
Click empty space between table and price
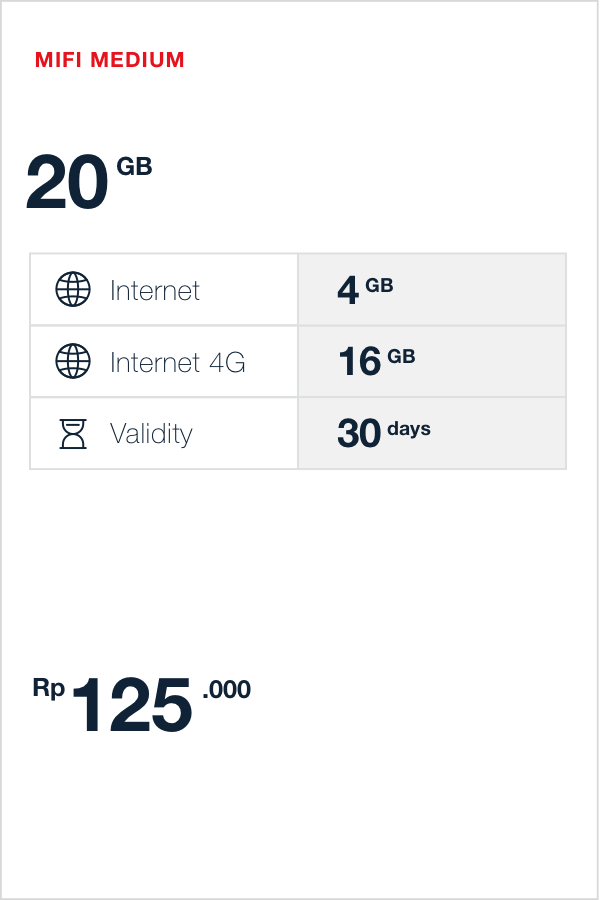point(300,570)
